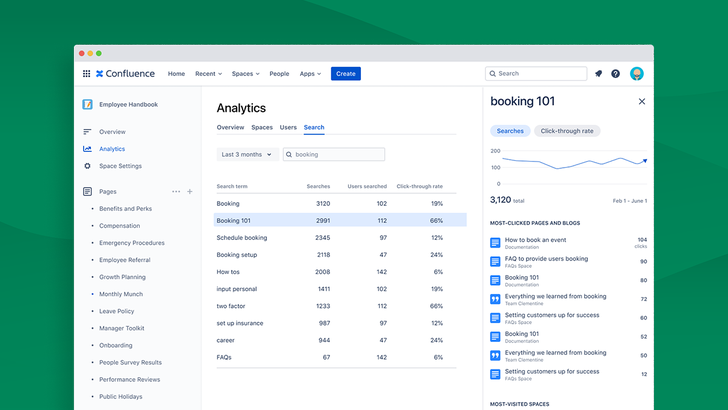Select the input personal row
This screenshot has height=410, width=728.
(x=336, y=289)
